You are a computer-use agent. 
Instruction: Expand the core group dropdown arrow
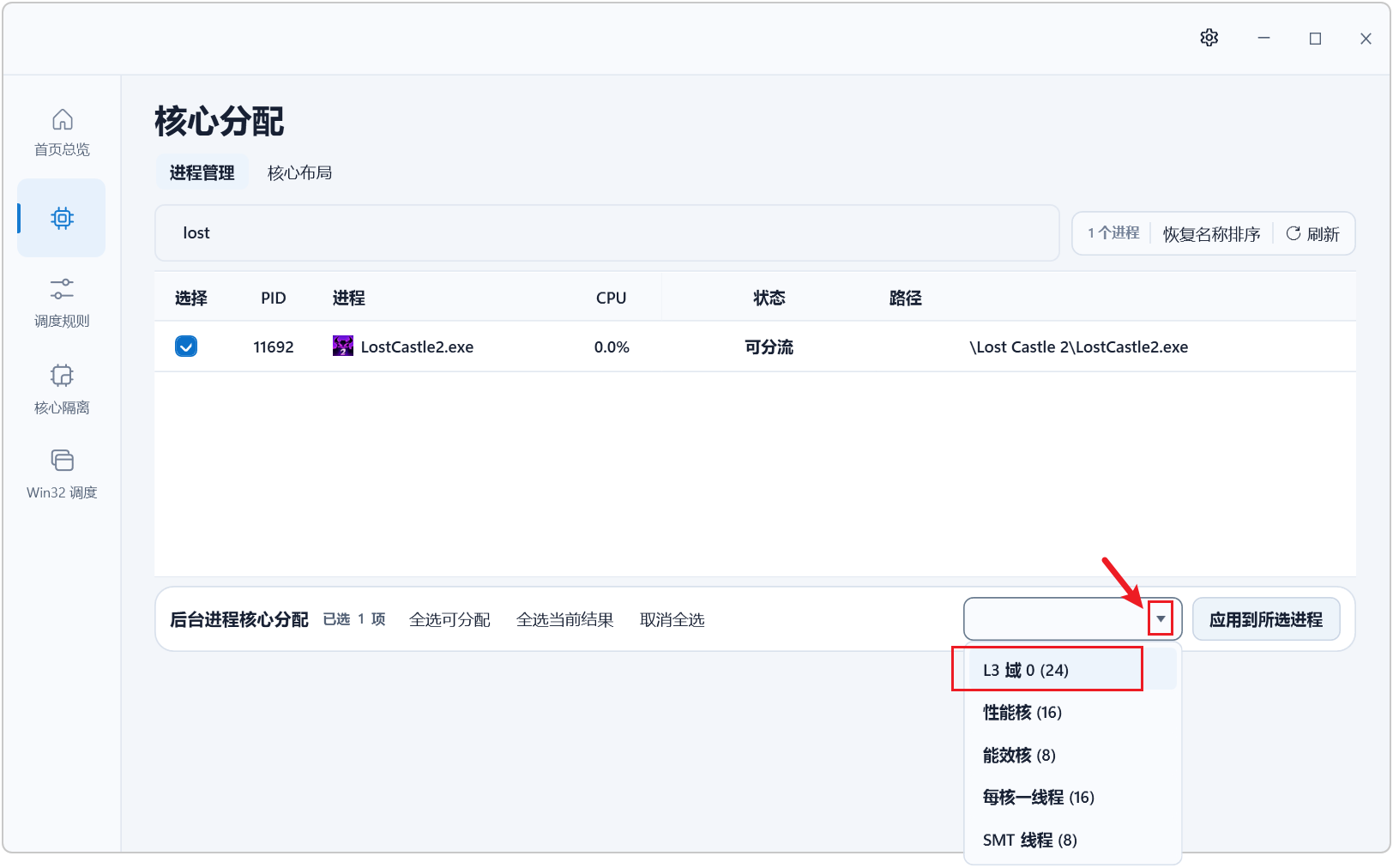point(1161,618)
